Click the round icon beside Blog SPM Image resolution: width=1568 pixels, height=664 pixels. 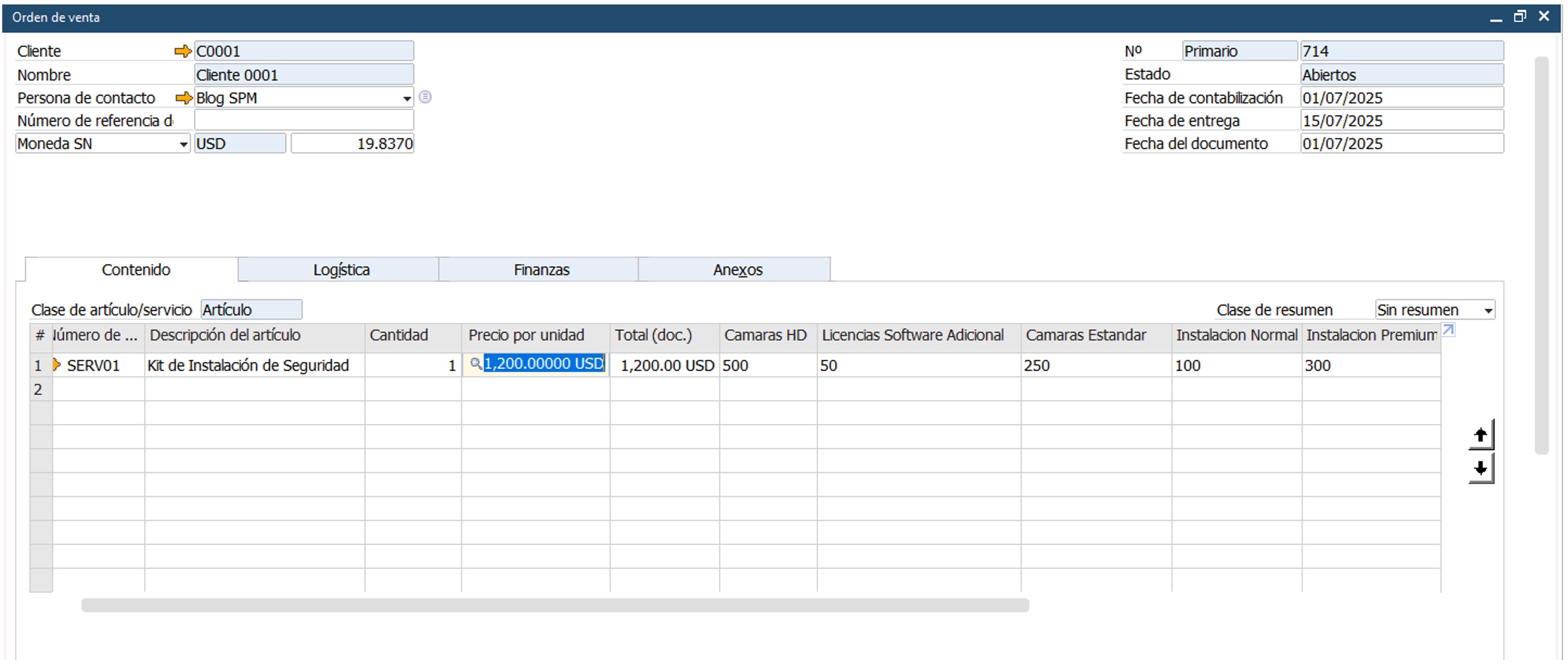pyautogui.click(x=425, y=97)
